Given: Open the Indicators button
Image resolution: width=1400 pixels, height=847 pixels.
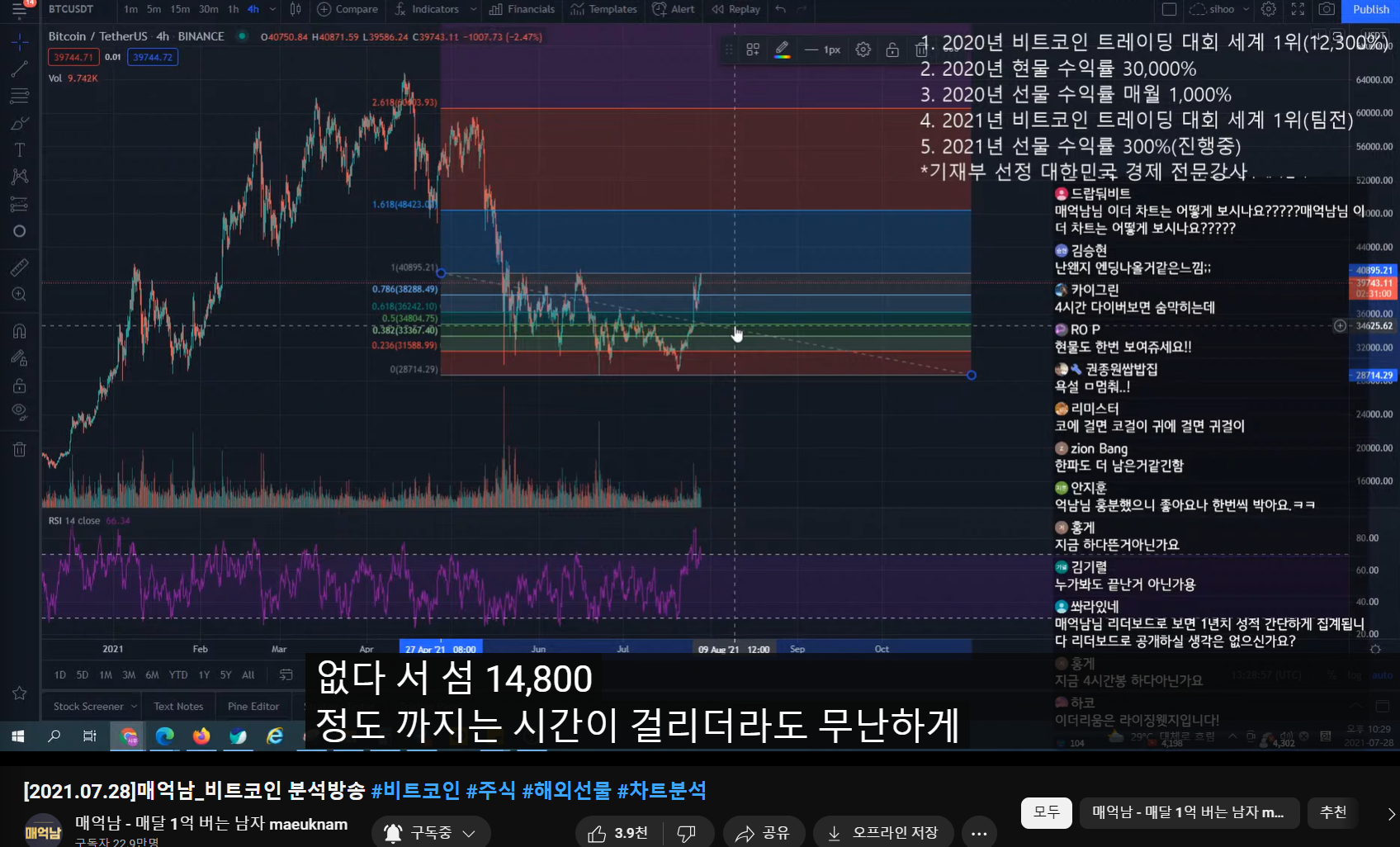Looking at the screenshot, I should (428, 9).
